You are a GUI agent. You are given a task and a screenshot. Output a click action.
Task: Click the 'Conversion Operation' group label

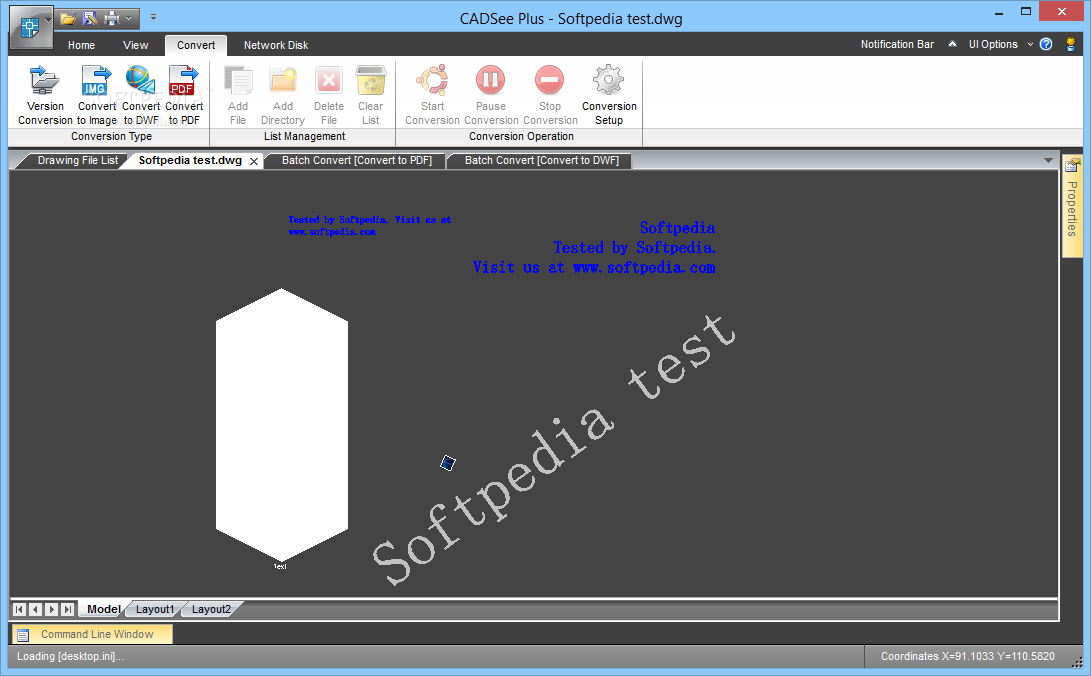pos(521,136)
